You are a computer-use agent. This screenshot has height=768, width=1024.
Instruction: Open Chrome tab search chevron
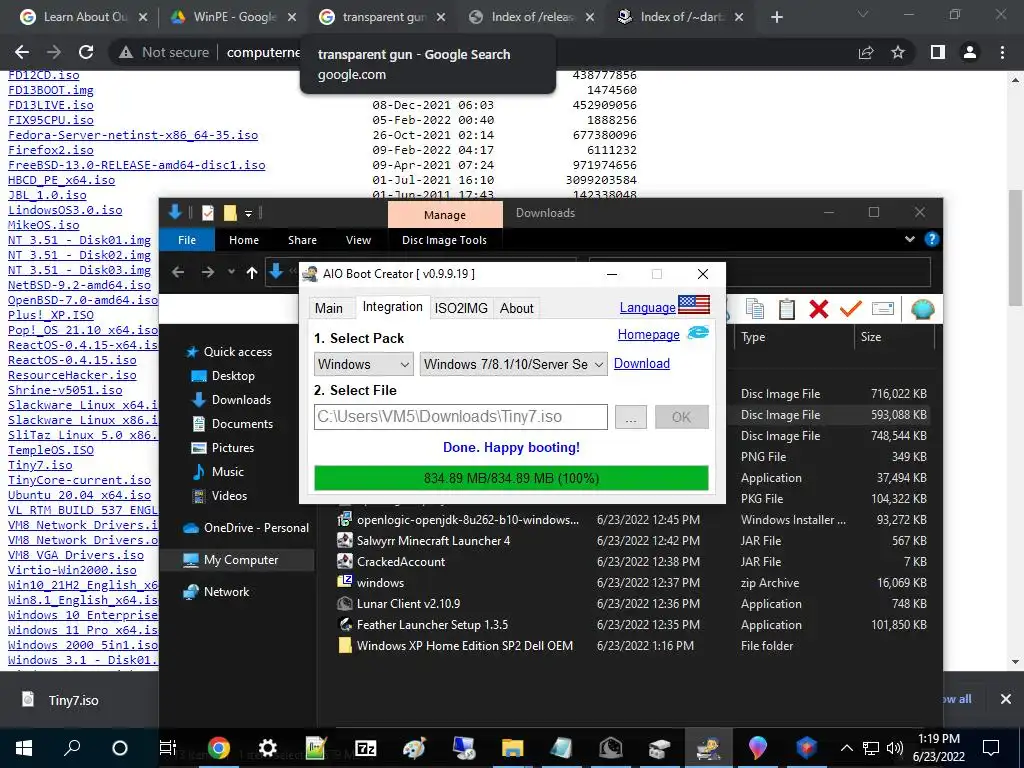coord(863,14)
